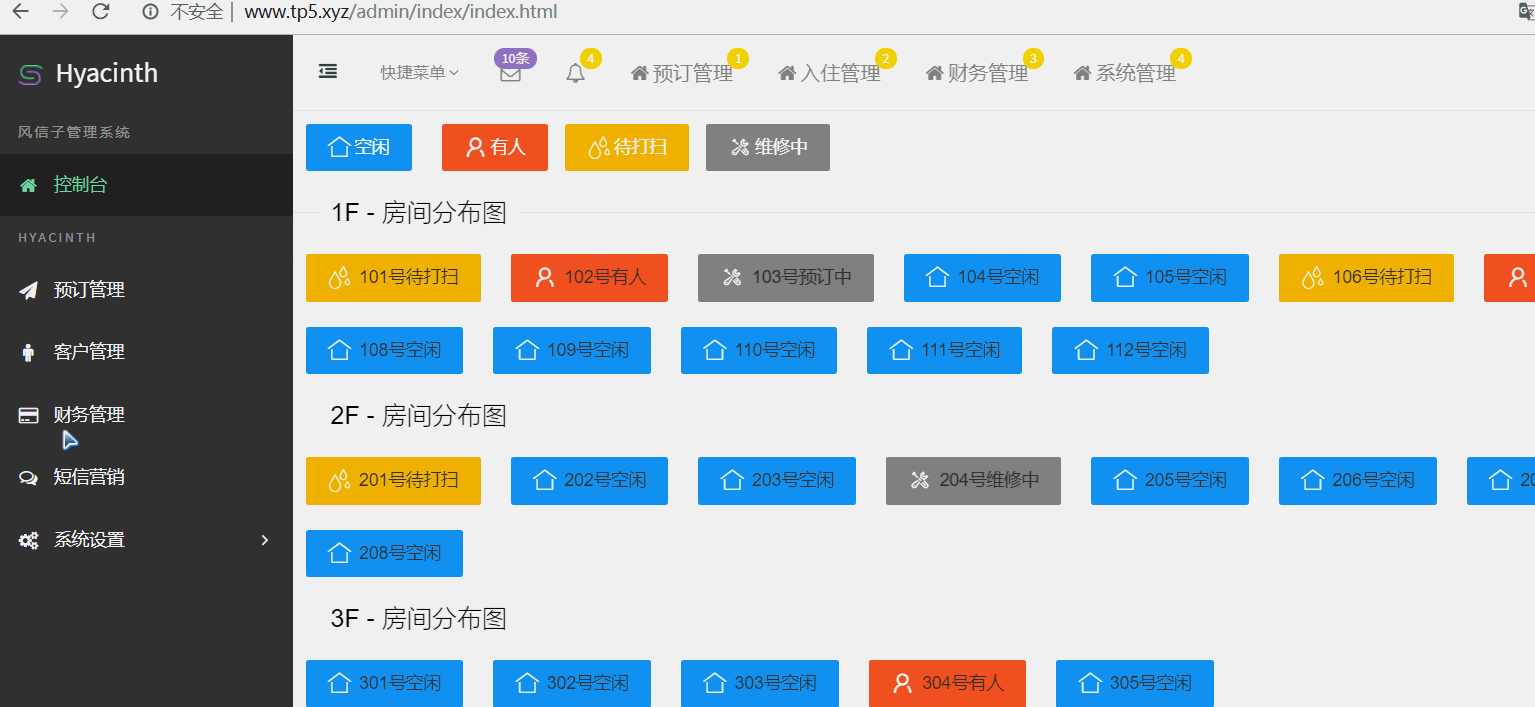Click the blue 空闲 status filter button

(359, 147)
